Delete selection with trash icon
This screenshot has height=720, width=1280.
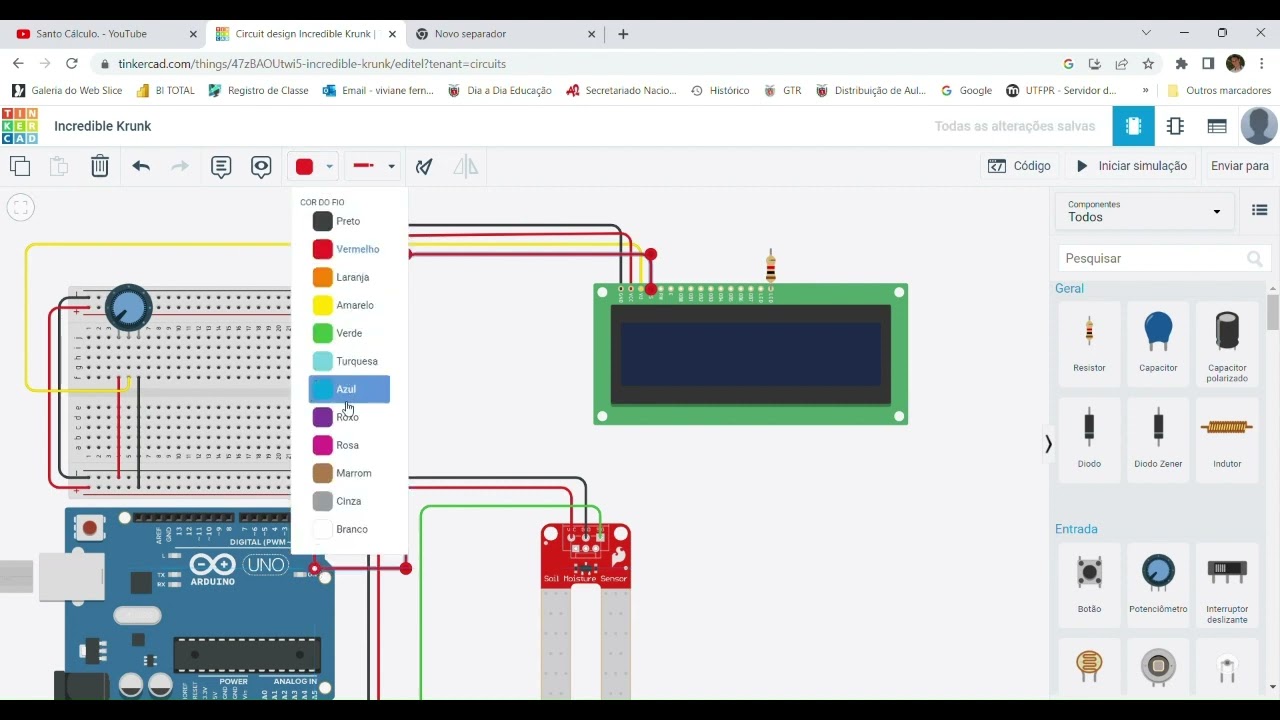[100, 166]
